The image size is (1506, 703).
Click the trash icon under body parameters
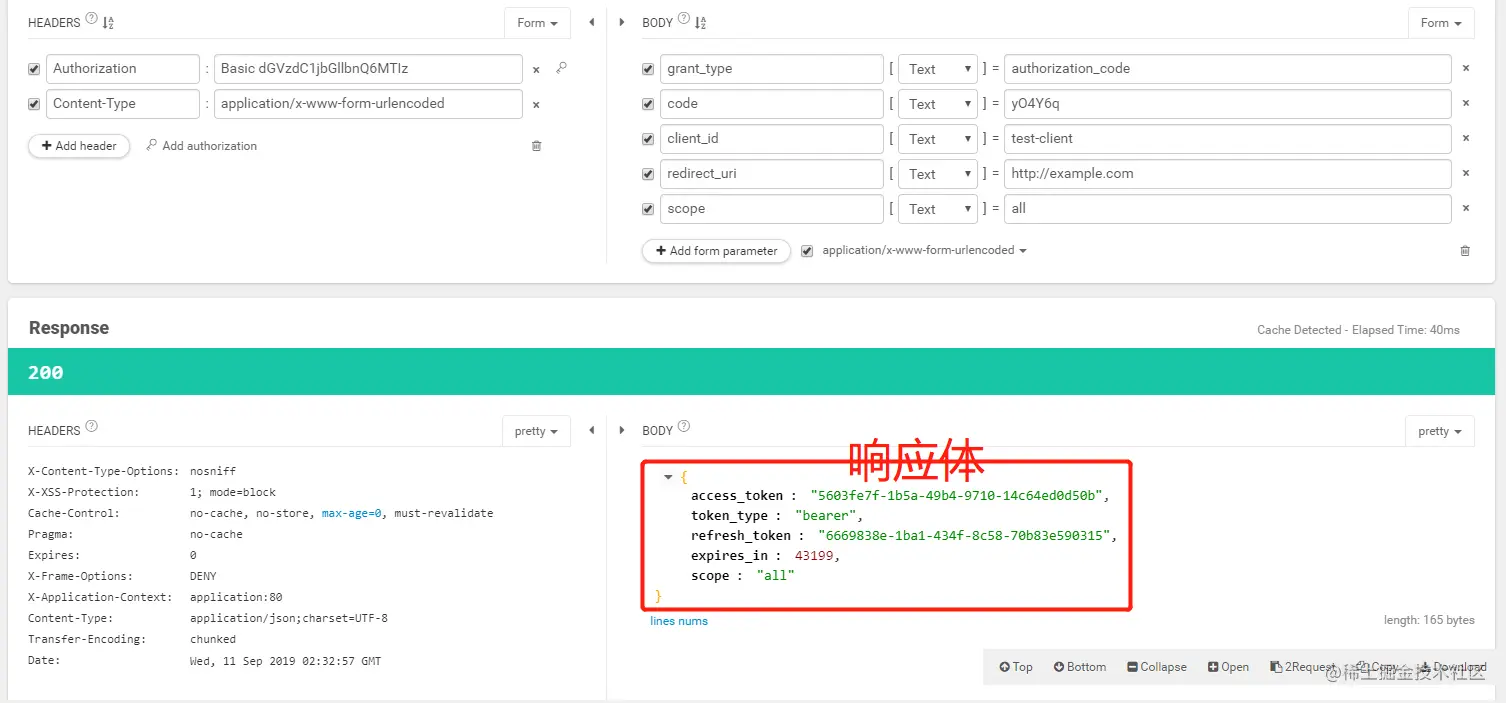click(1465, 251)
